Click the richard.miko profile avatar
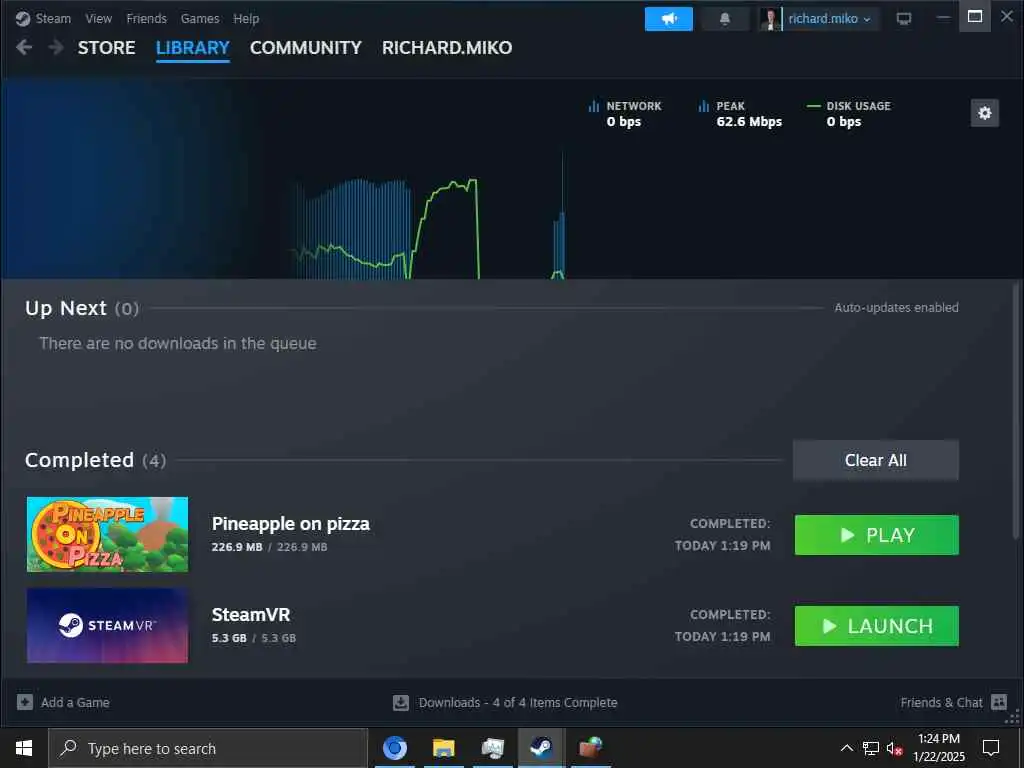 (771, 19)
